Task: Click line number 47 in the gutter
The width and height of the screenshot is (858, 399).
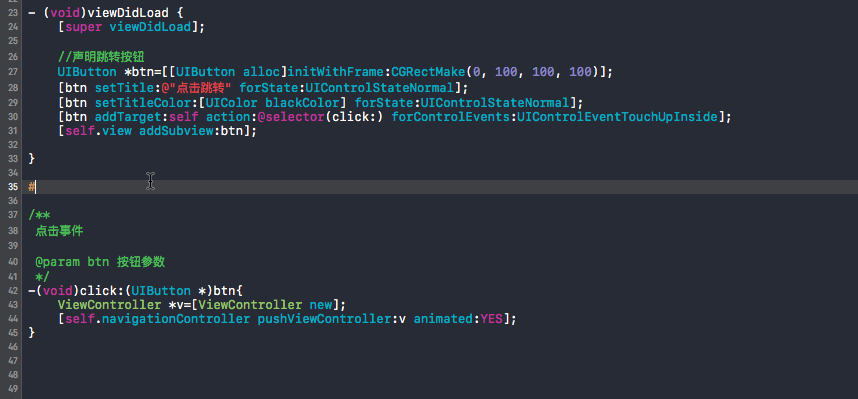Action: click(x=13, y=361)
